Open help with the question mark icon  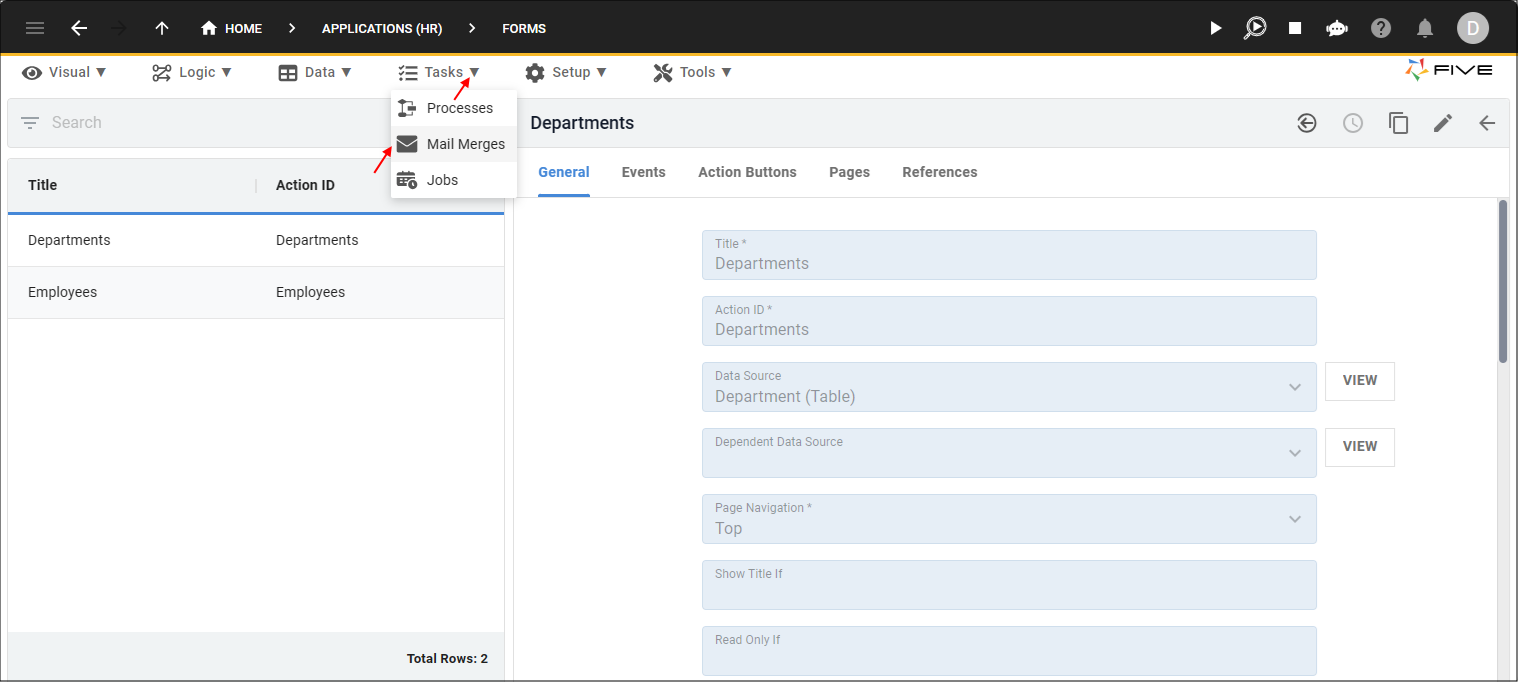[x=1381, y=28]
